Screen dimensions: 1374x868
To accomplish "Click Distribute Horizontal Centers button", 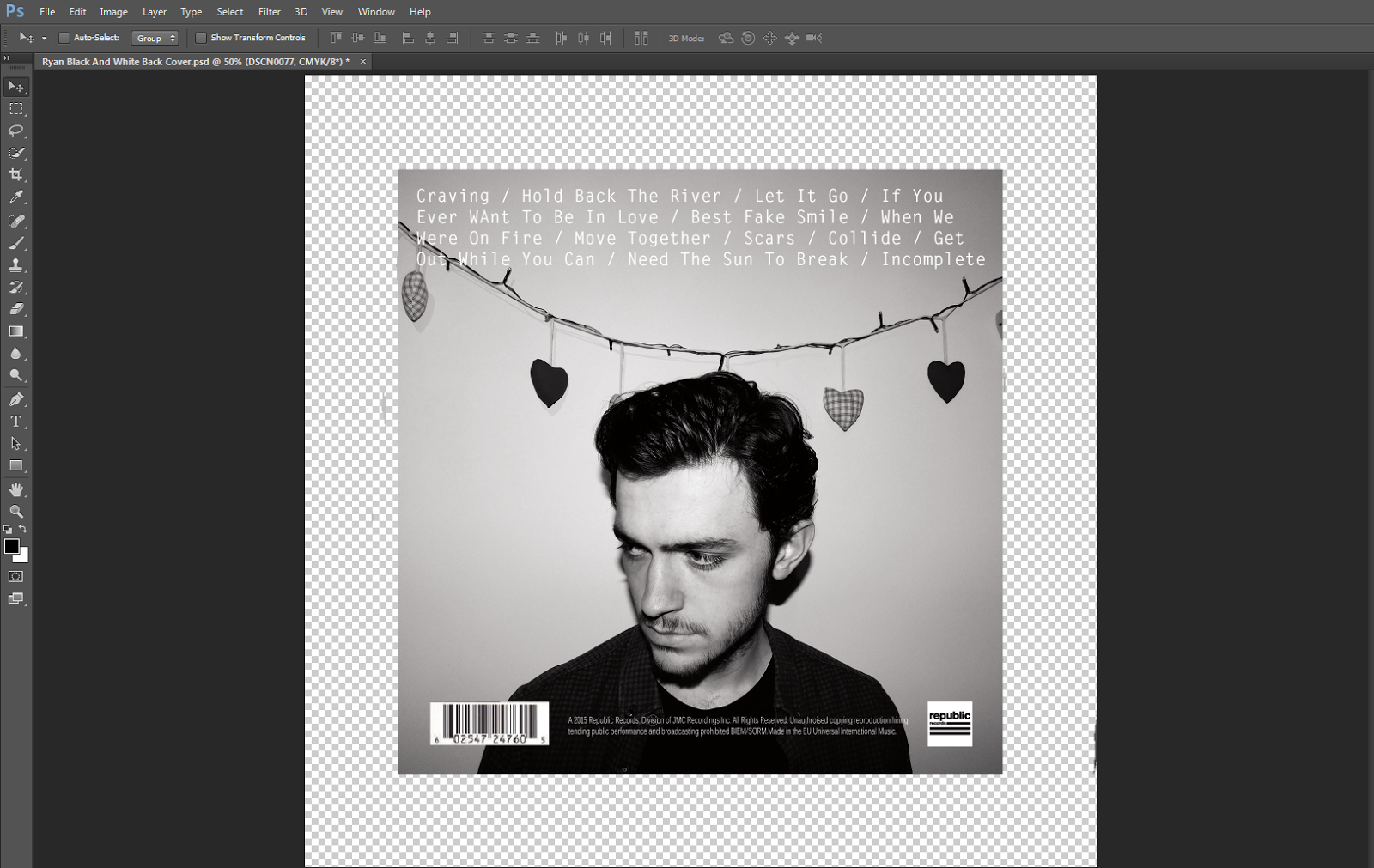I will tap(584, 38).
